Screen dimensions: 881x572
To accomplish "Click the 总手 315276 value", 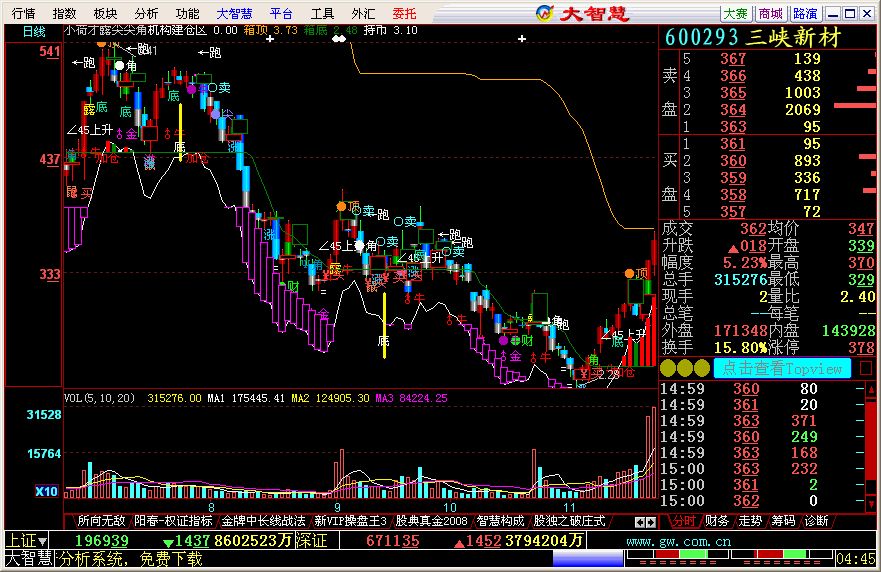I will [741, 279].
